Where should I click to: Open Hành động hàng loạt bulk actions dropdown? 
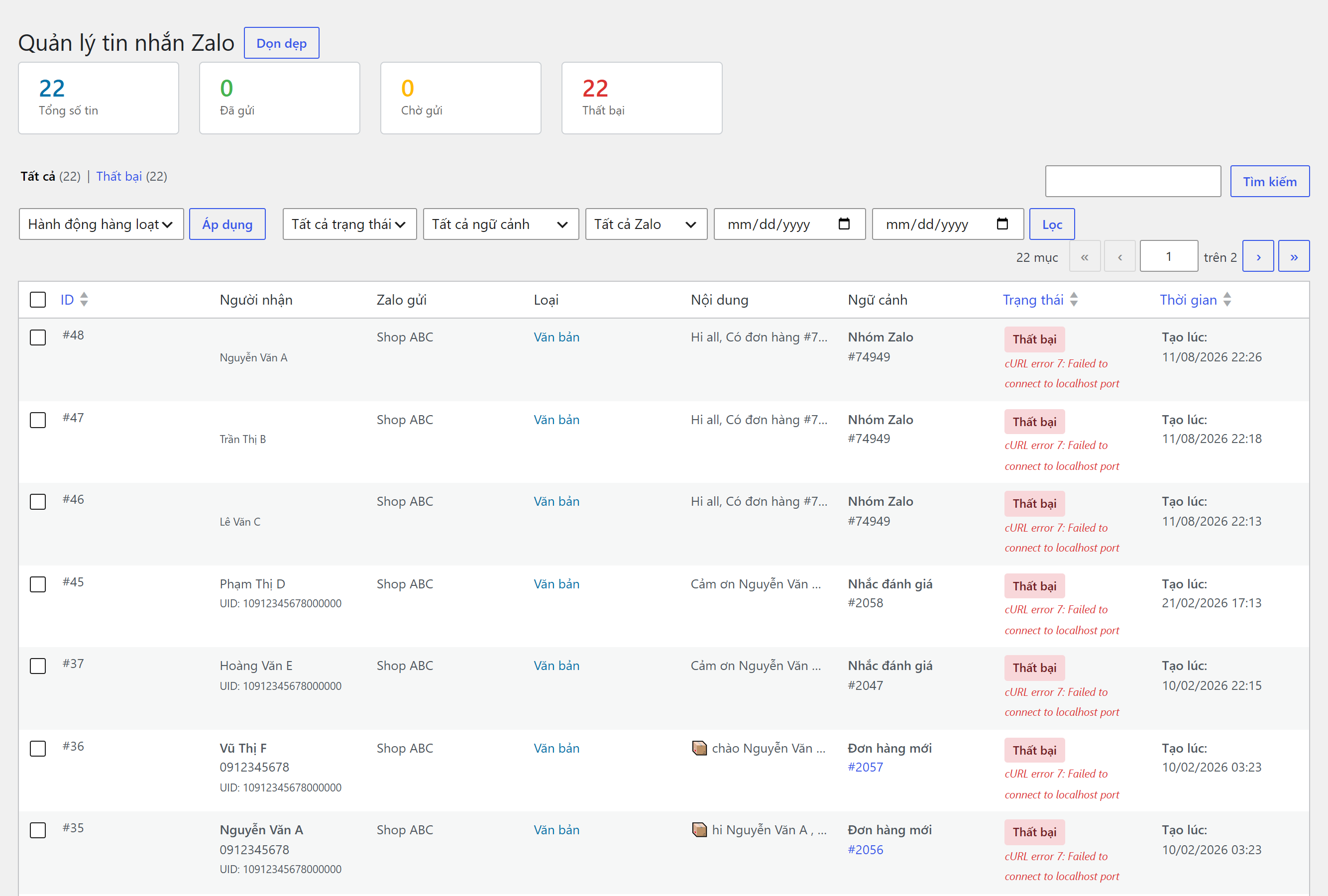point(101,224)
